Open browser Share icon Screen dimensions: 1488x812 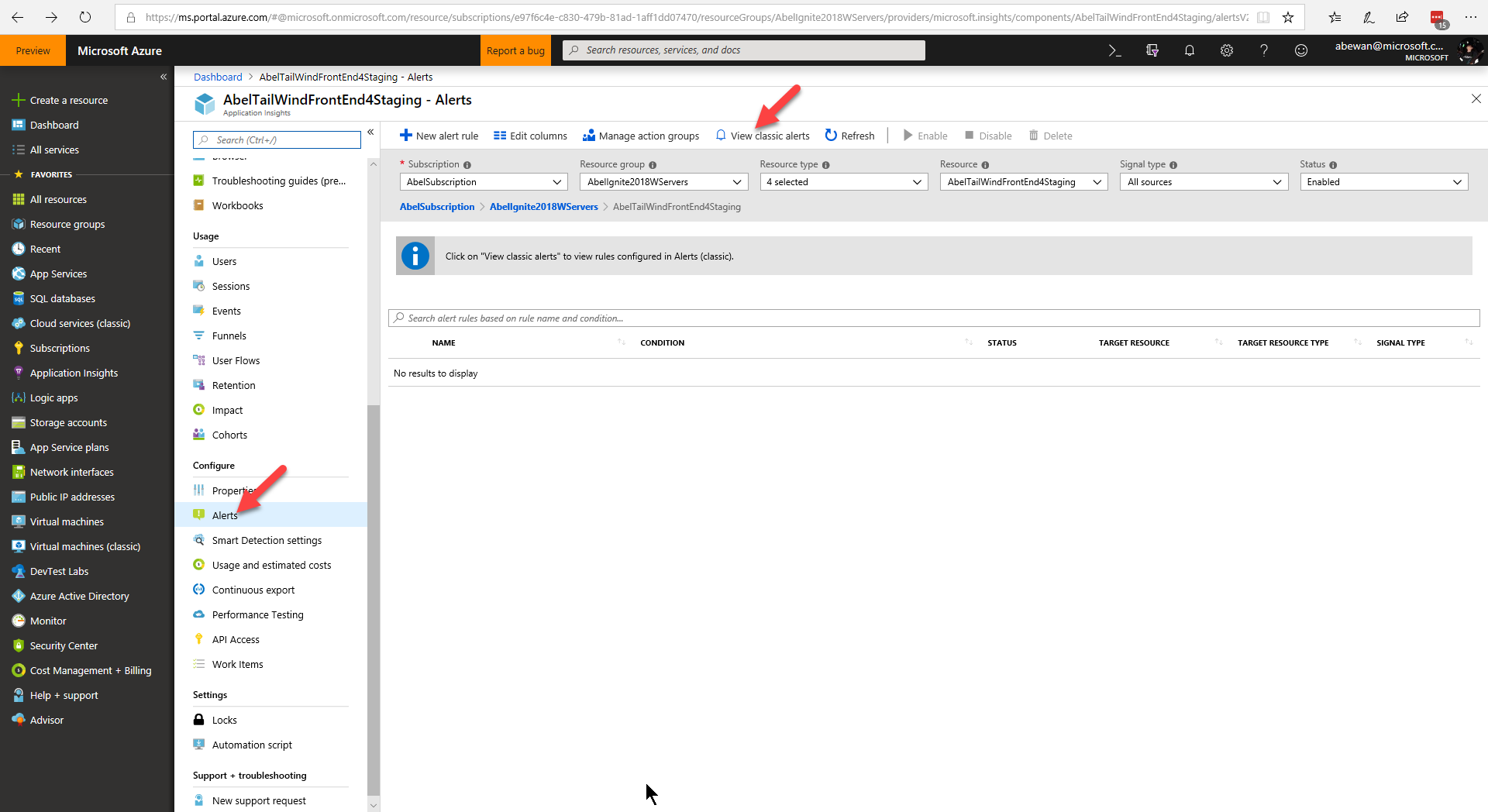pos(1403,17)
